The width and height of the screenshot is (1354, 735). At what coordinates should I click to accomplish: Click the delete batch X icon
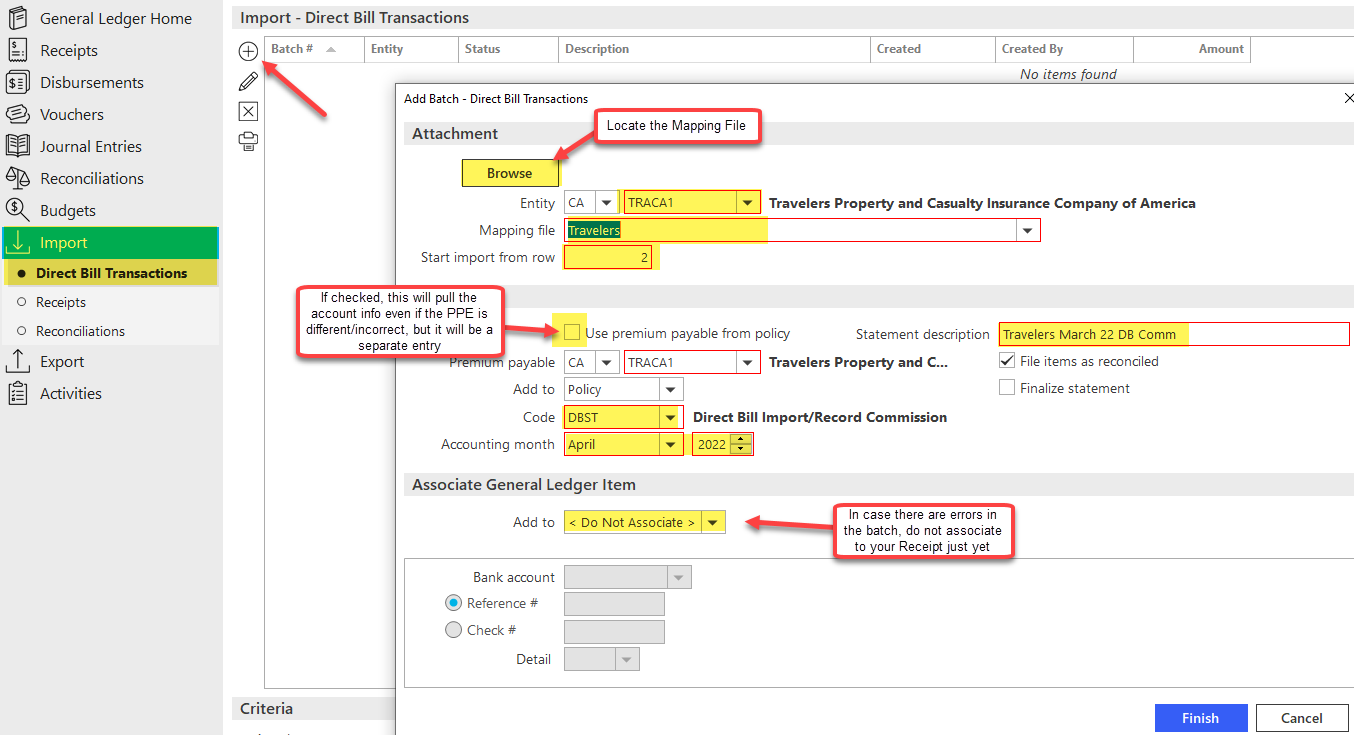point(248,111)
